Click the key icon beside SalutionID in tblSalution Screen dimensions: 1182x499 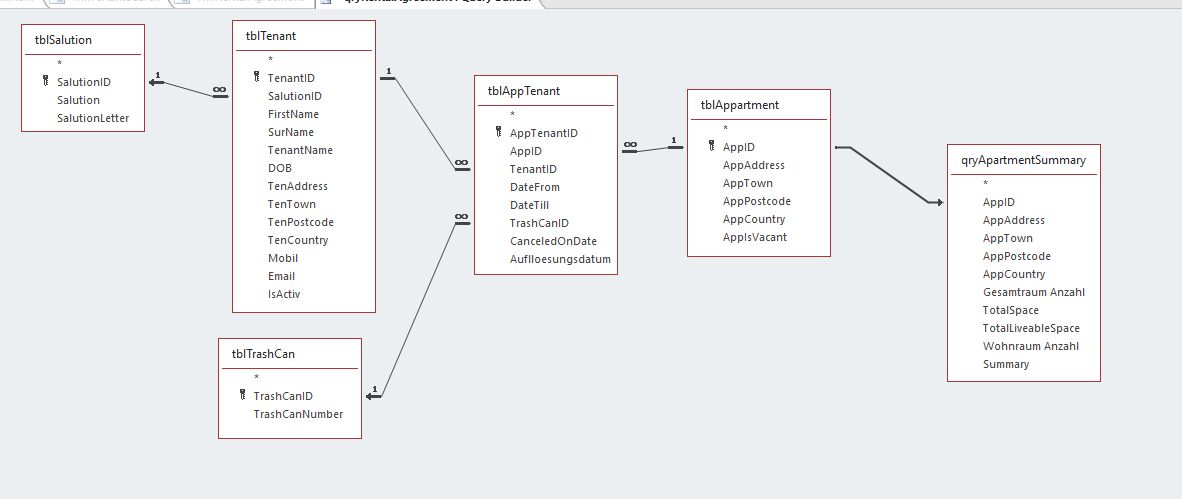(x=46, y=81)
